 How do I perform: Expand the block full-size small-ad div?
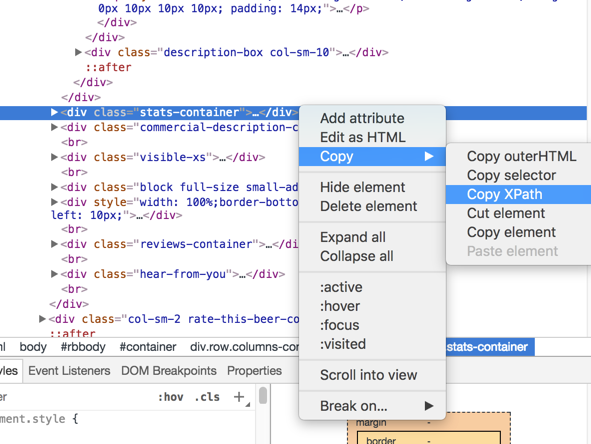tap(54, 187)
